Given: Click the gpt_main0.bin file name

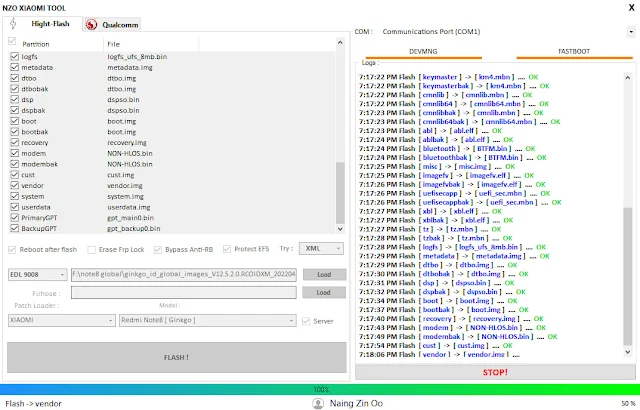Looking at the screenshot, I should pos(131,217).
